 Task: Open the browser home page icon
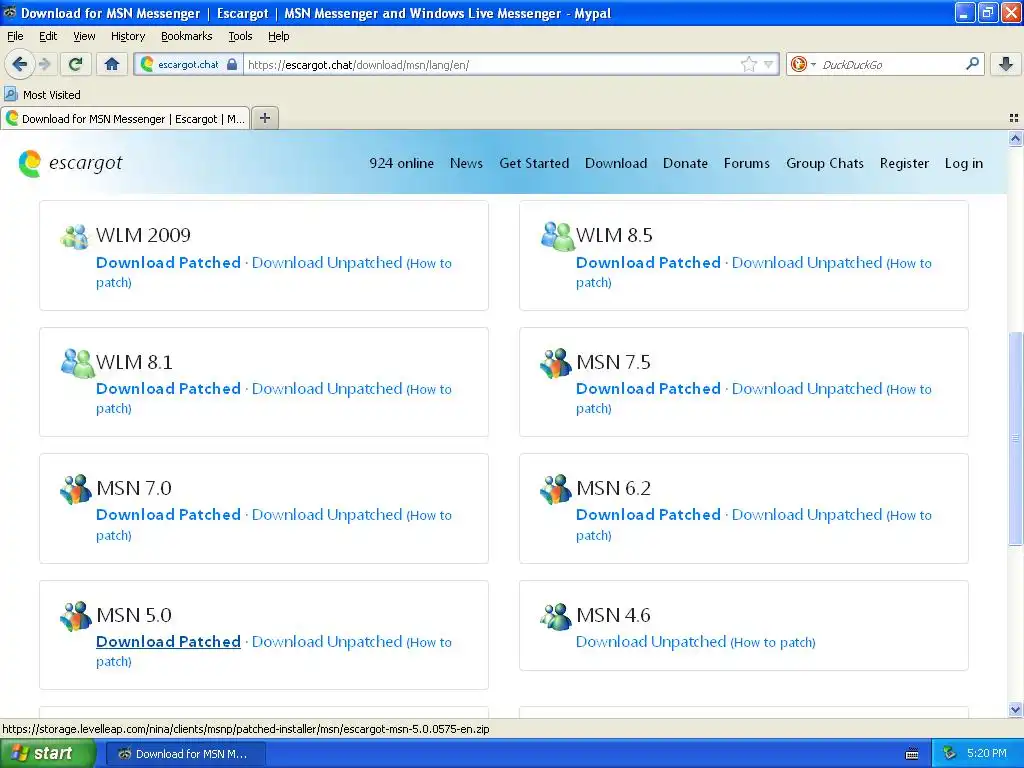click(112, 64)
